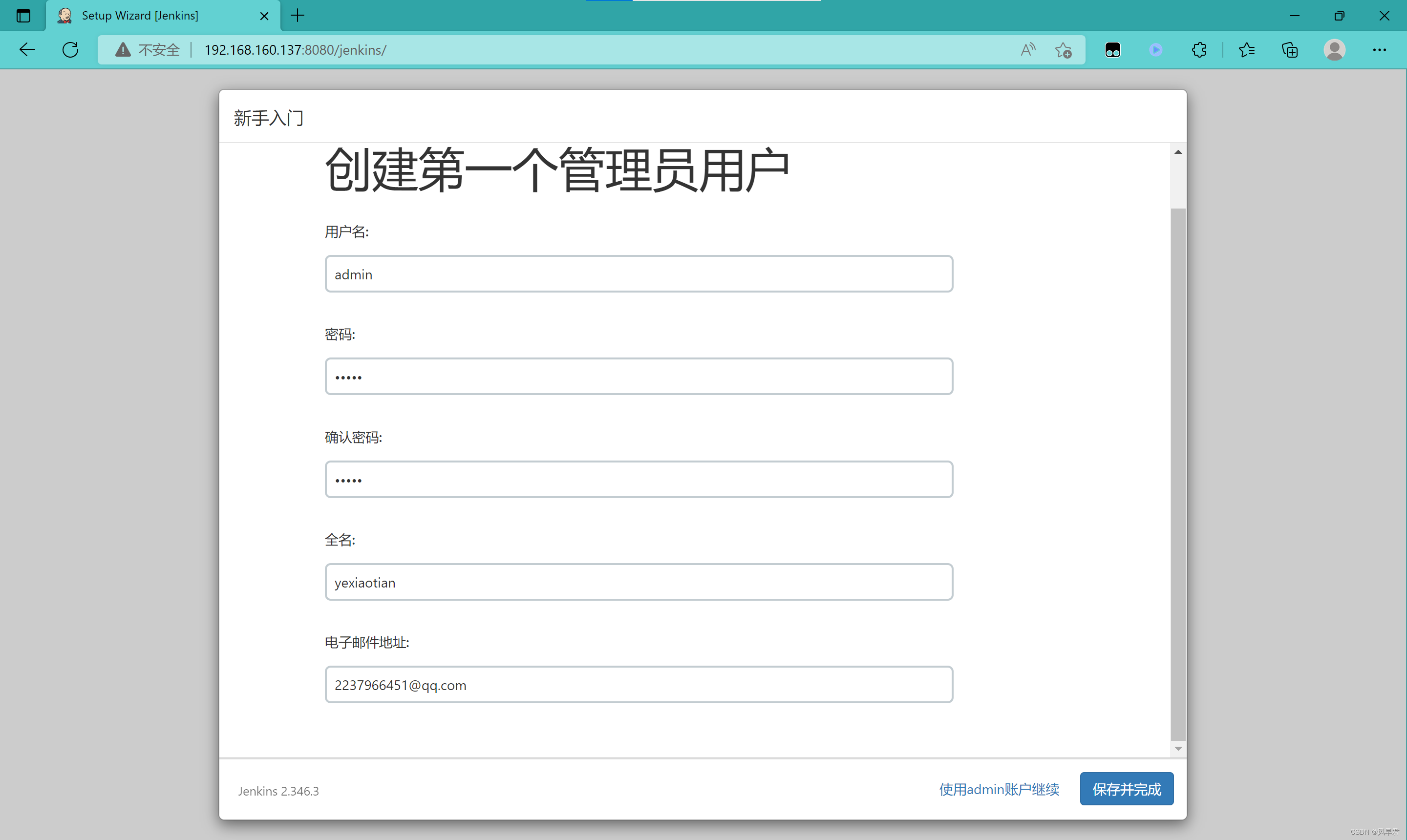Click 使用admin账户继续 link
Image resolution: width=1407 pixels, height=840 pixels.
[1000, 789]
